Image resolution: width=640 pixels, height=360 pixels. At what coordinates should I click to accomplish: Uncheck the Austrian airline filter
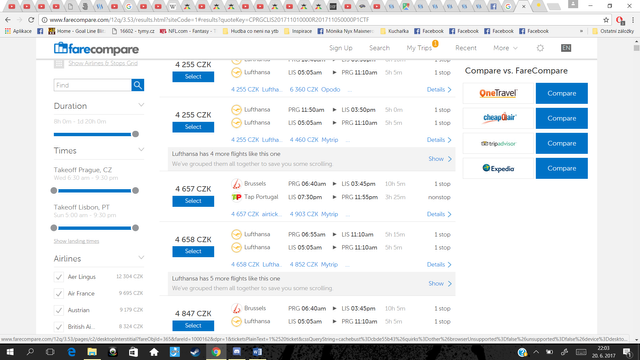[x=59, y=310]
